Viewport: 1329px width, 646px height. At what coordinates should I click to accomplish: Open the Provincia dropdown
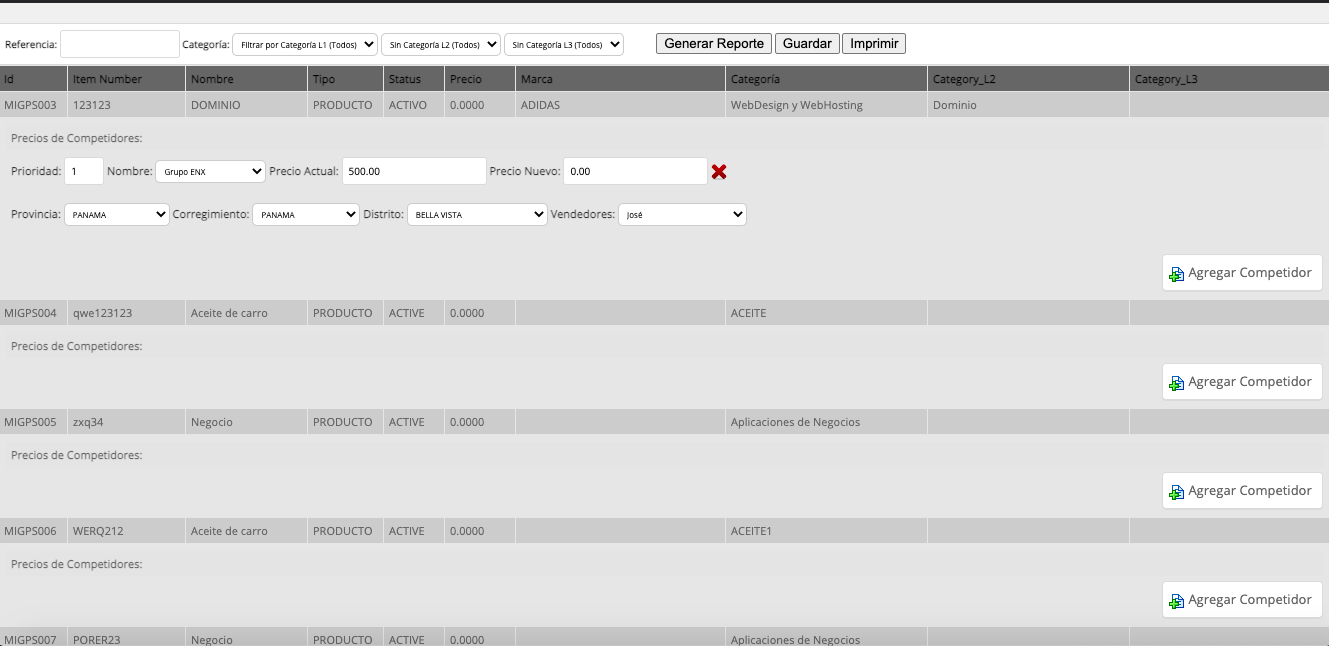pyautogui.click(x=117, y=214)
